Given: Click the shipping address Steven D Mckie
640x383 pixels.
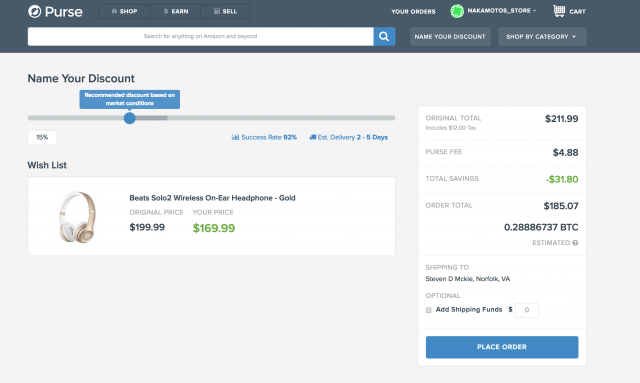Looking at the screenshot, I should pyautogui.click(x=468, y=279).
